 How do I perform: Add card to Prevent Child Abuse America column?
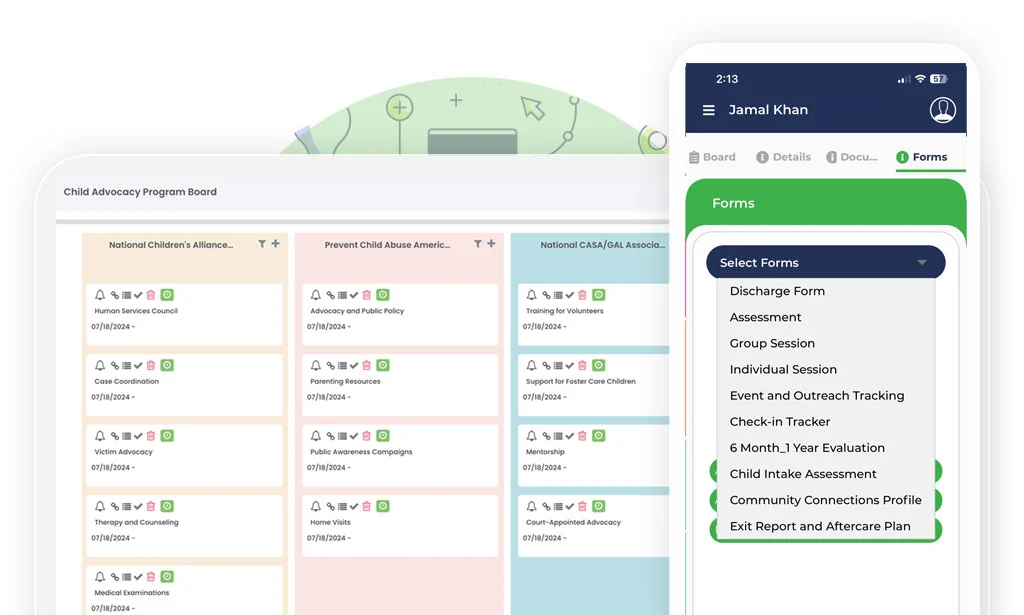click(x=491, y=244)
